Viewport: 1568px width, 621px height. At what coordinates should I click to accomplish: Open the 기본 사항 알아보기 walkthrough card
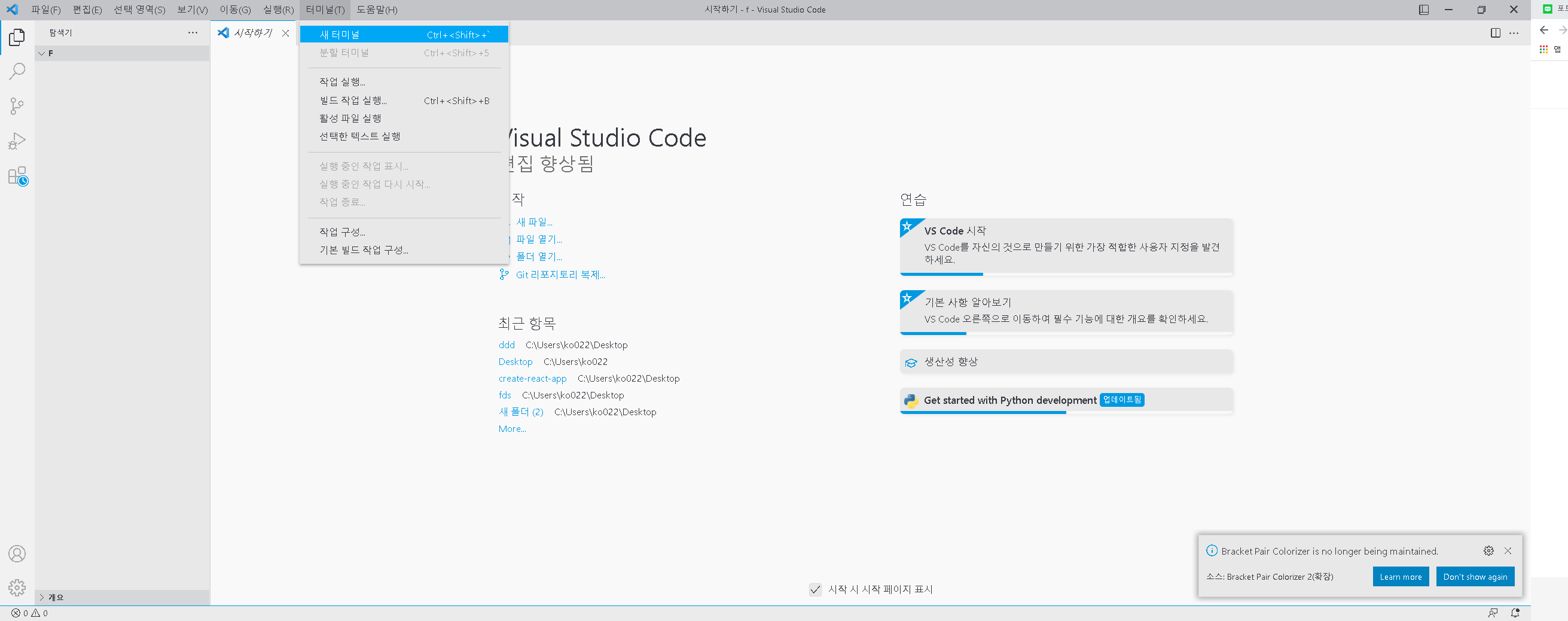(x=1066, y=312)
